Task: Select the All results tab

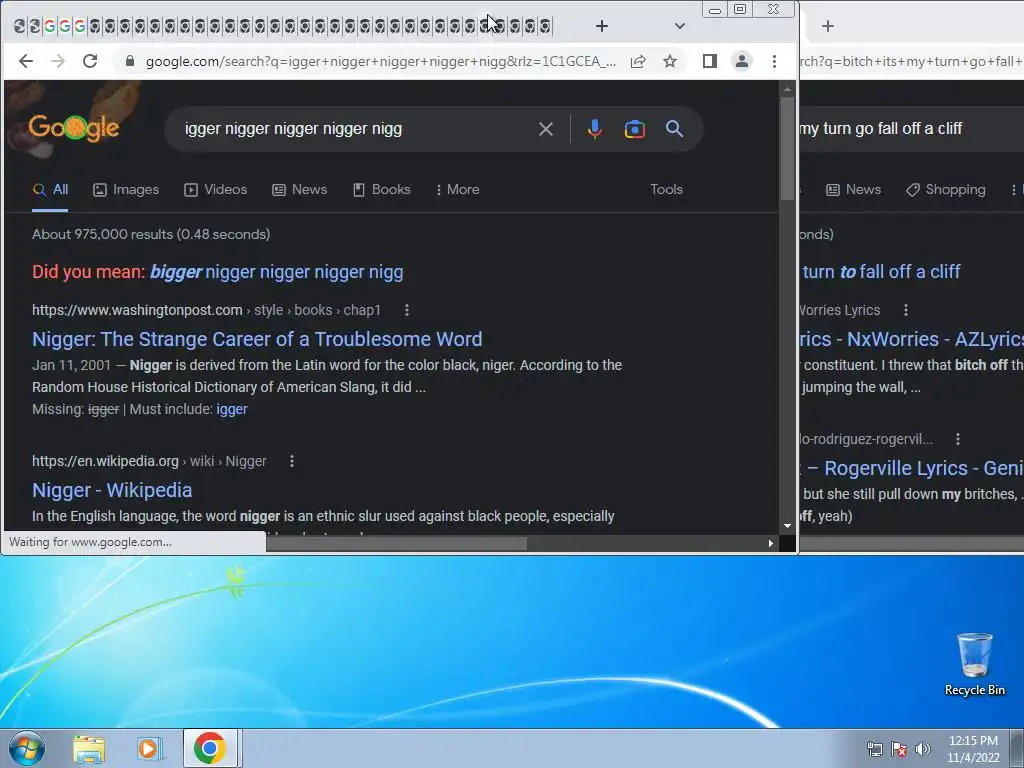Action: [50, 189]
